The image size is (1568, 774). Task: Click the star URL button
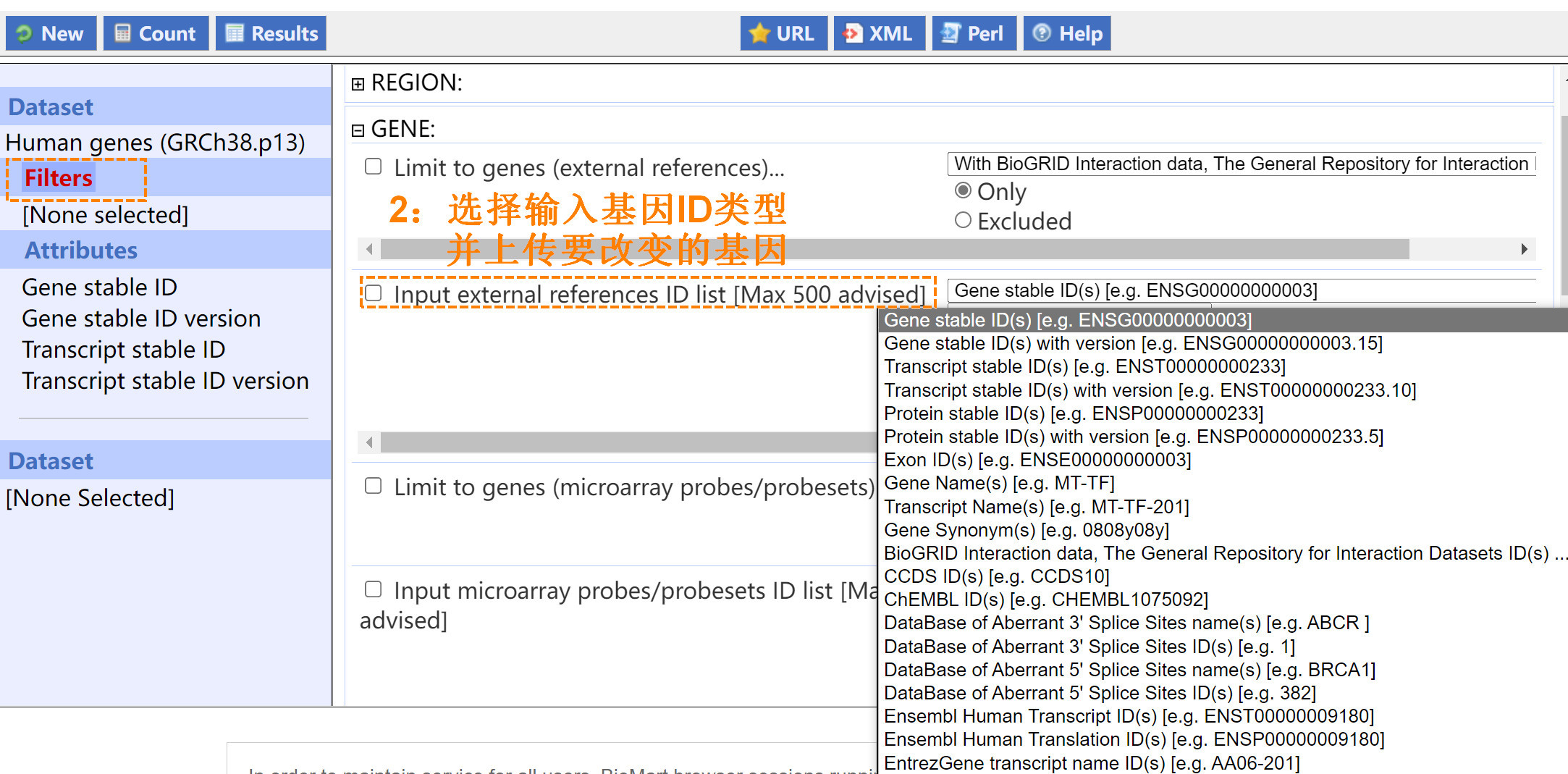coord(784,33)
